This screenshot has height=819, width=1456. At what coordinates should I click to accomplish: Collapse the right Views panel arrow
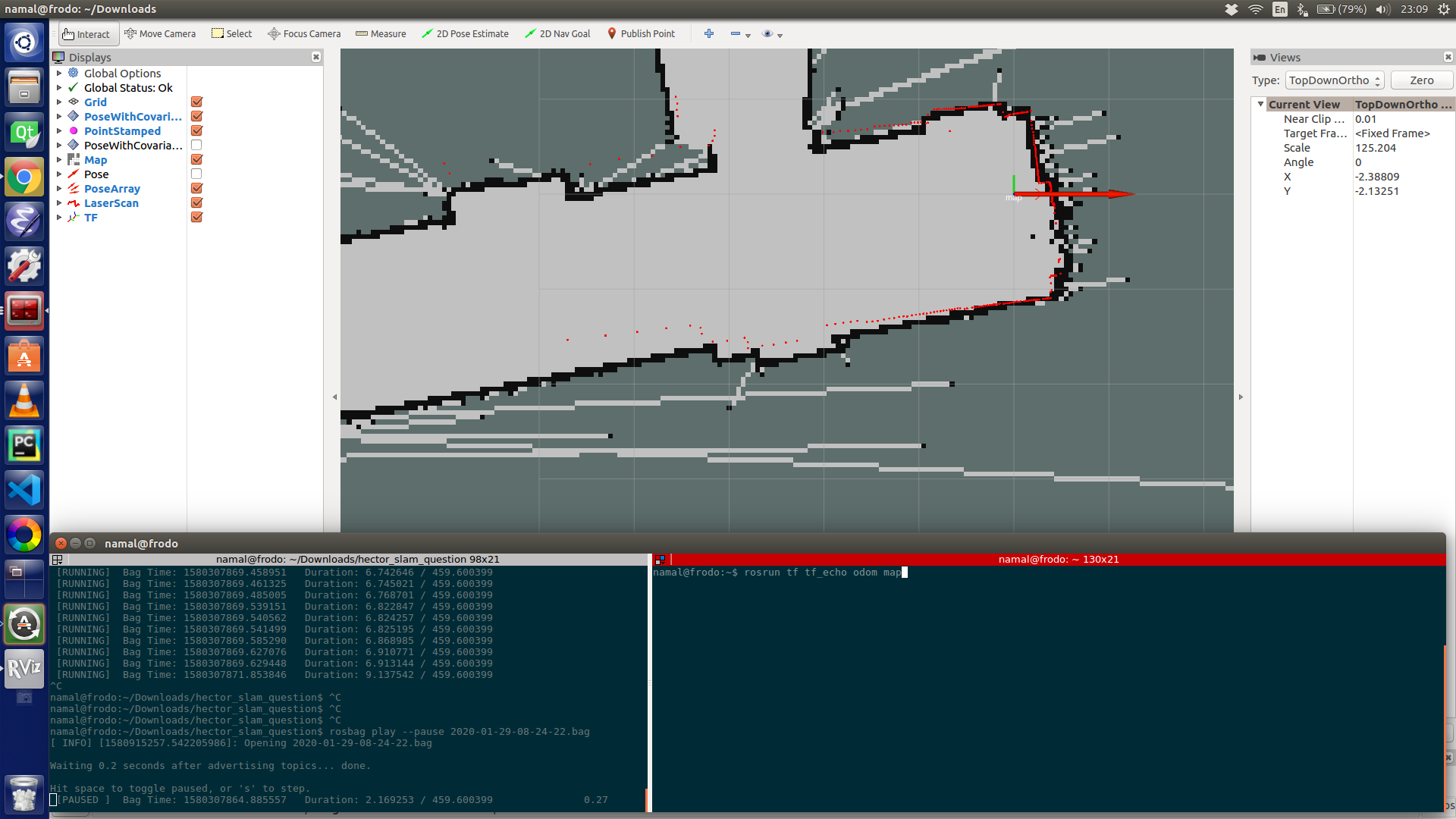tap(1241, 397)
